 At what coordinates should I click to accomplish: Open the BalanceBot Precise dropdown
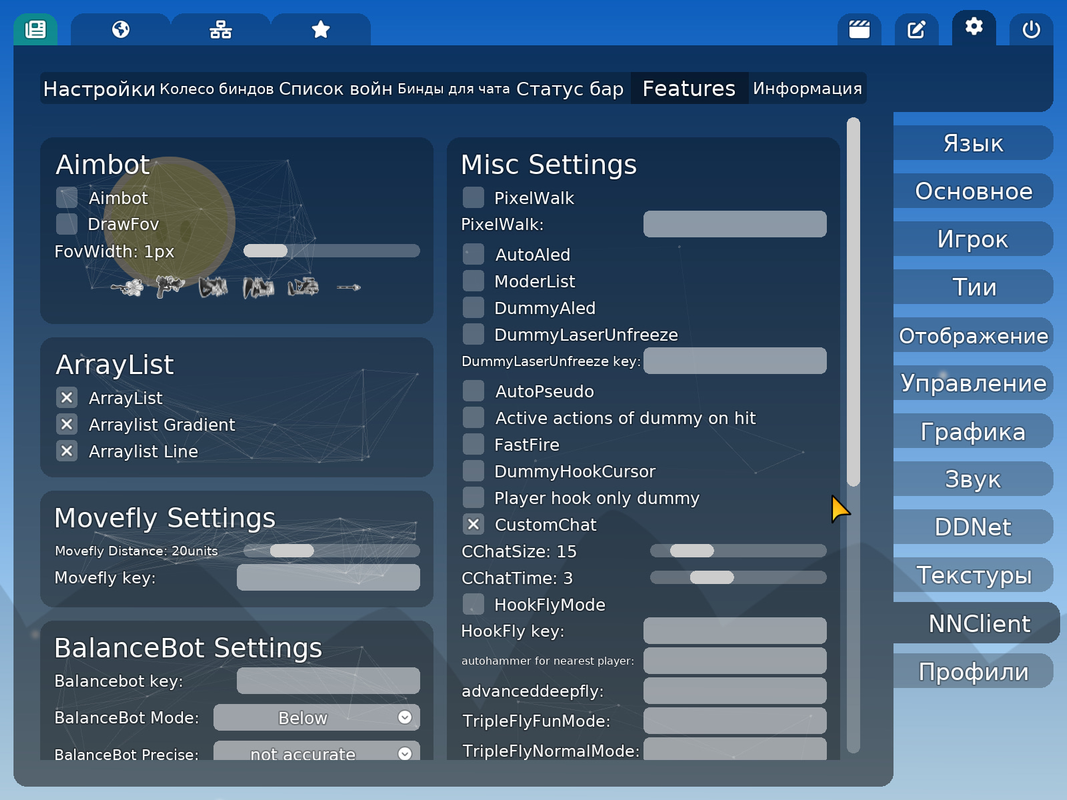[316, 751]
